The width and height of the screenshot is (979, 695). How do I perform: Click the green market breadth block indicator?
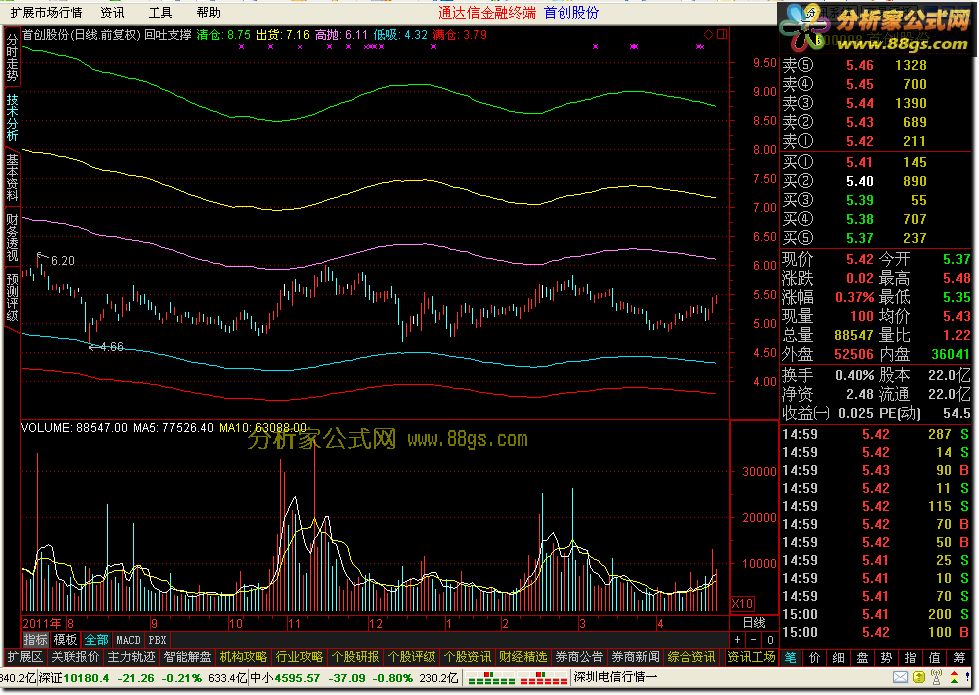pos(491,678)
